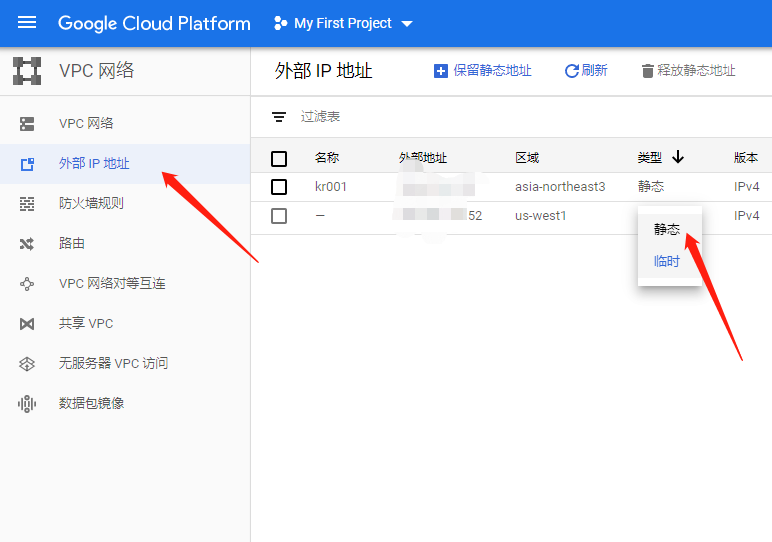Viewport: 772px width, 542px height.
Task: Click the filter lines icon
Action: point(279,117)
